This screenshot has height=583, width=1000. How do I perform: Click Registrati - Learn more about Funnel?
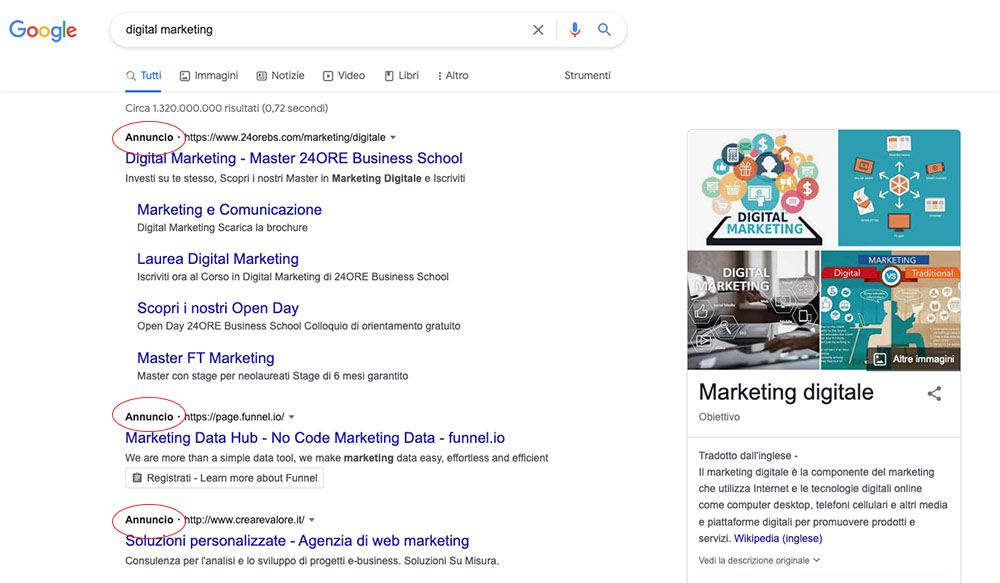tap(224, 478)
